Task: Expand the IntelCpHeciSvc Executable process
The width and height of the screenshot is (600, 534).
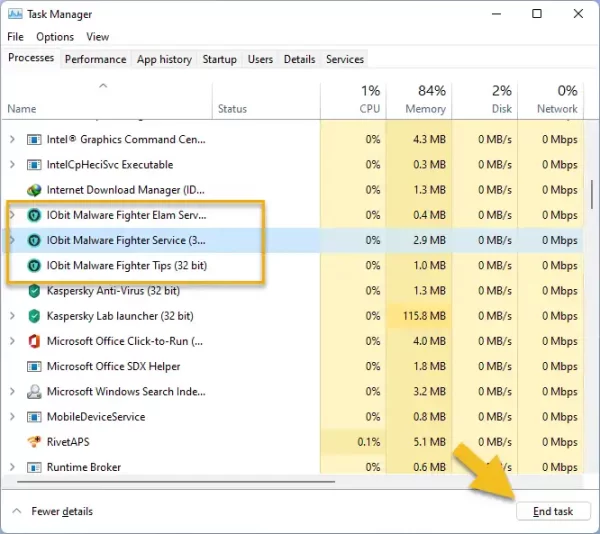Action: 12,164
